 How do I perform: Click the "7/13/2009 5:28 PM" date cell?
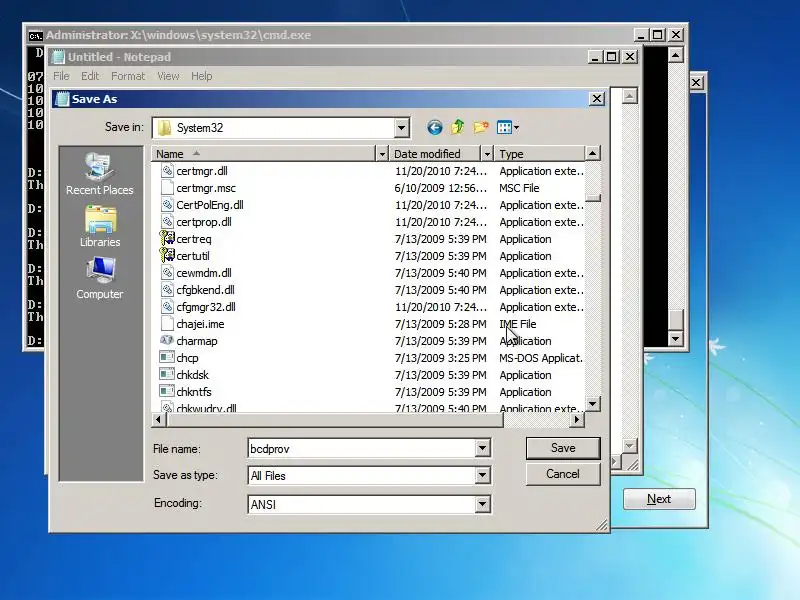[440, 324]
